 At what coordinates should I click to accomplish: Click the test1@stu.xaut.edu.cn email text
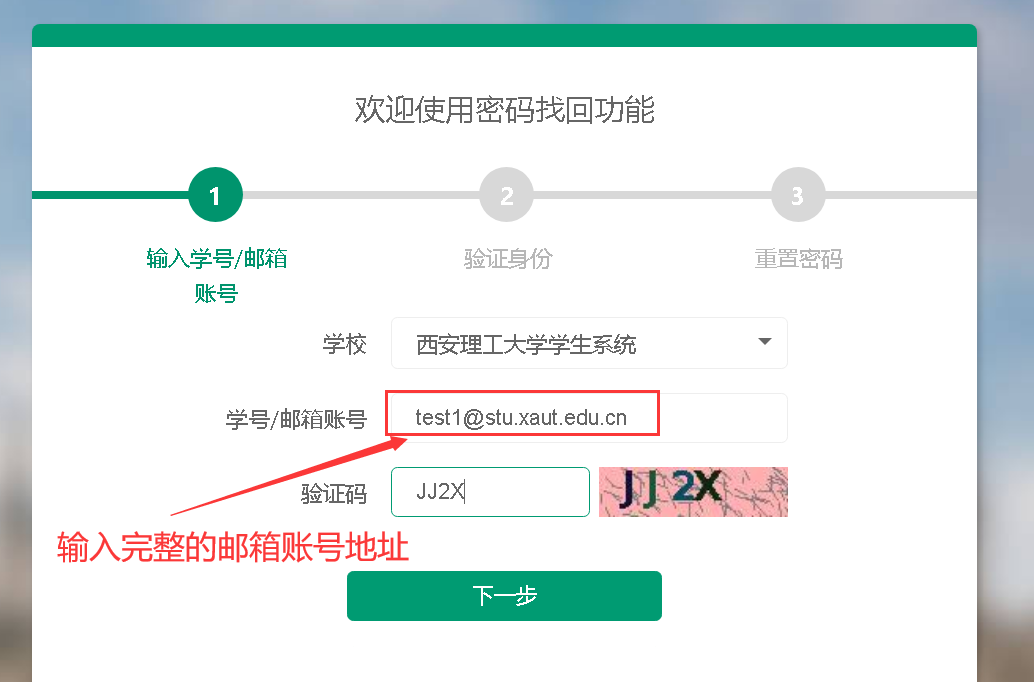tap(521, 418)
